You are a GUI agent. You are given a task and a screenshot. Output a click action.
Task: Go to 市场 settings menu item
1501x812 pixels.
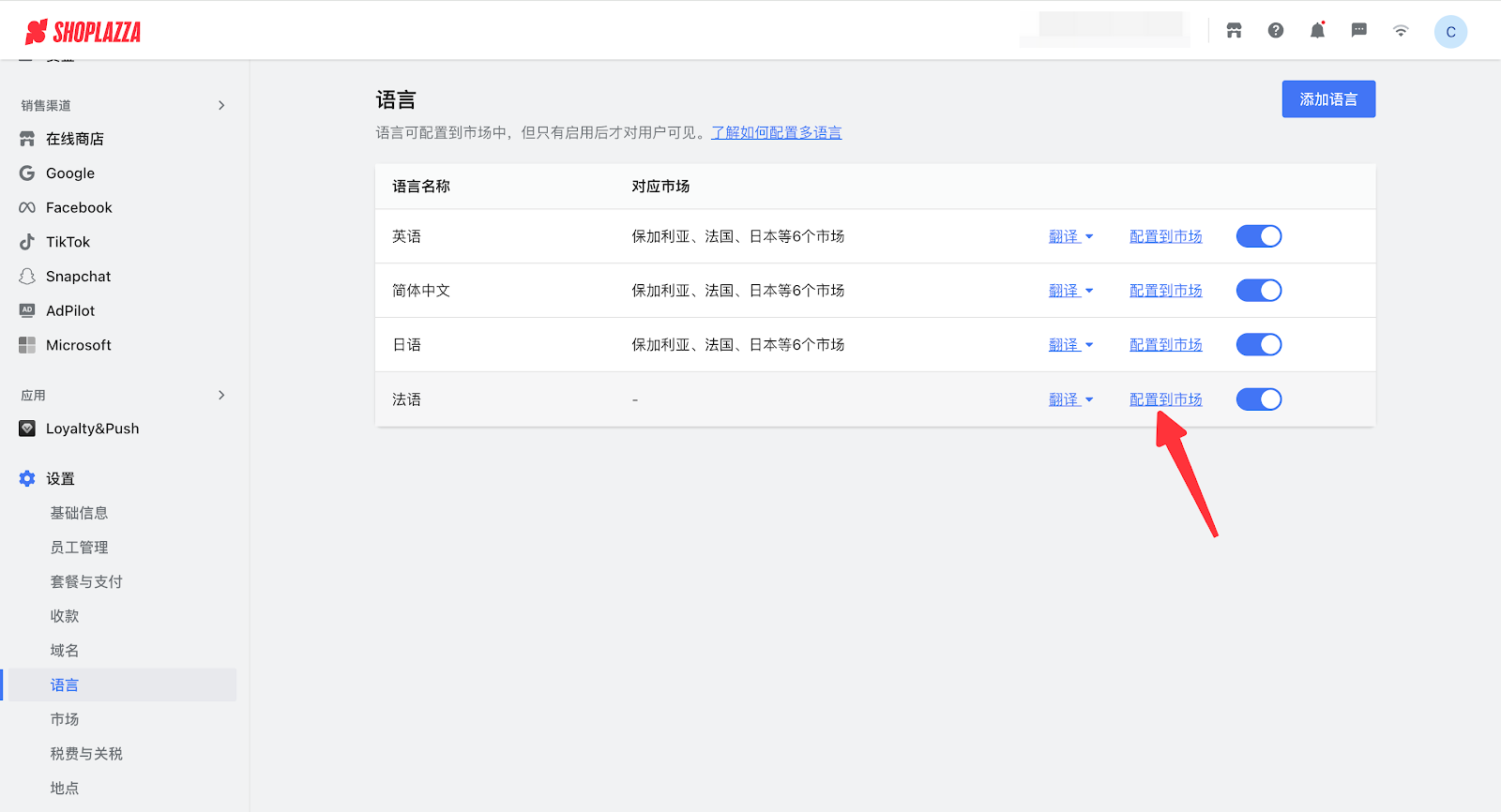point(65,719)
